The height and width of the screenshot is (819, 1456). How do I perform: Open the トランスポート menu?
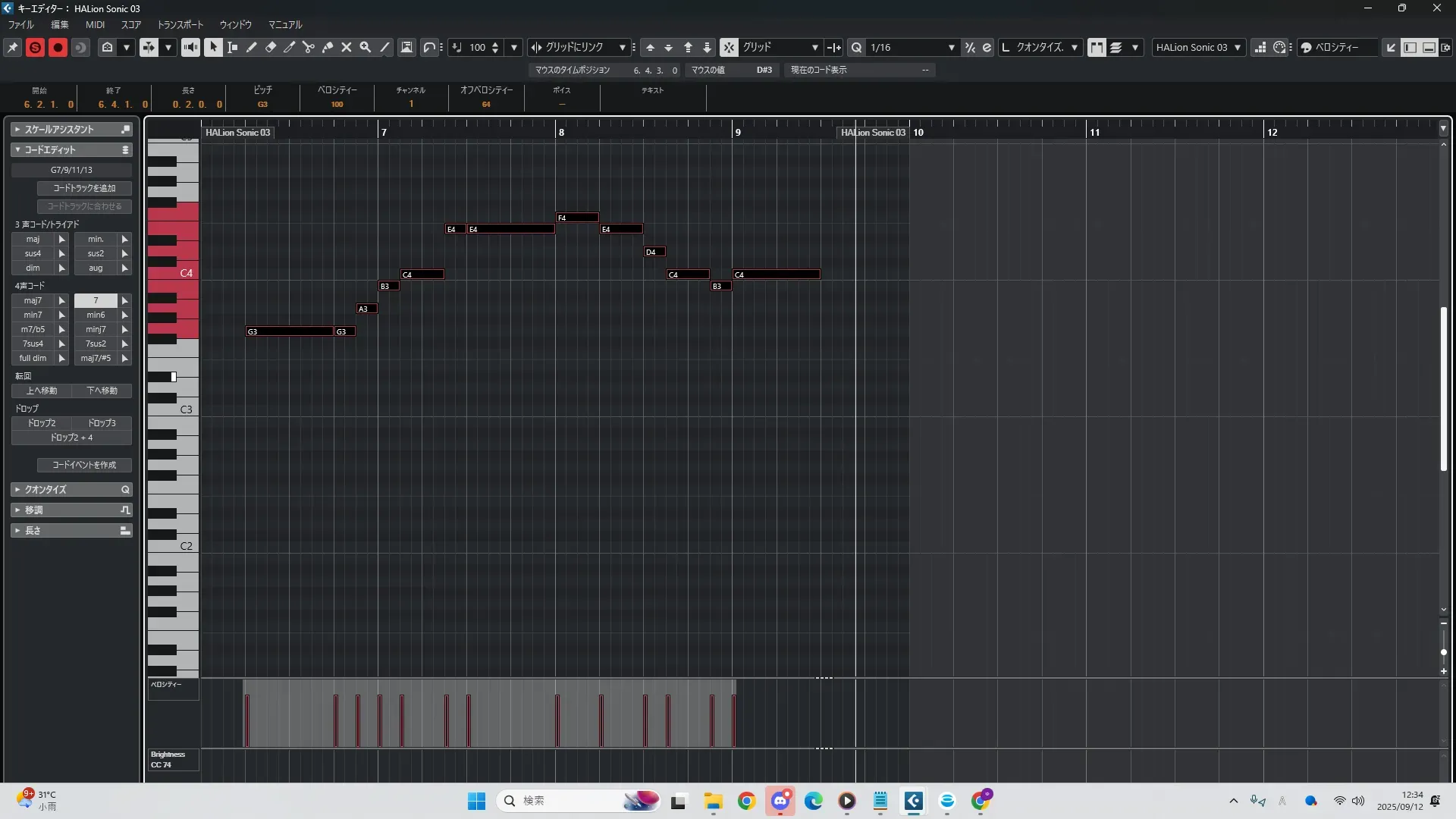click(x=180, y=24)
